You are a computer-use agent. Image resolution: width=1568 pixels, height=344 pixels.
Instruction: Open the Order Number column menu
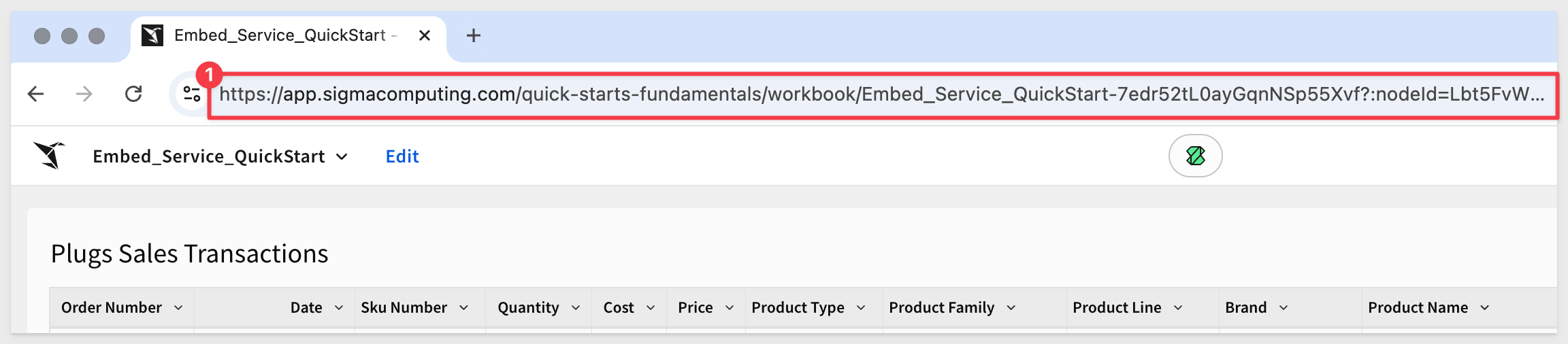pyautogui.click(x=178, y=308)
